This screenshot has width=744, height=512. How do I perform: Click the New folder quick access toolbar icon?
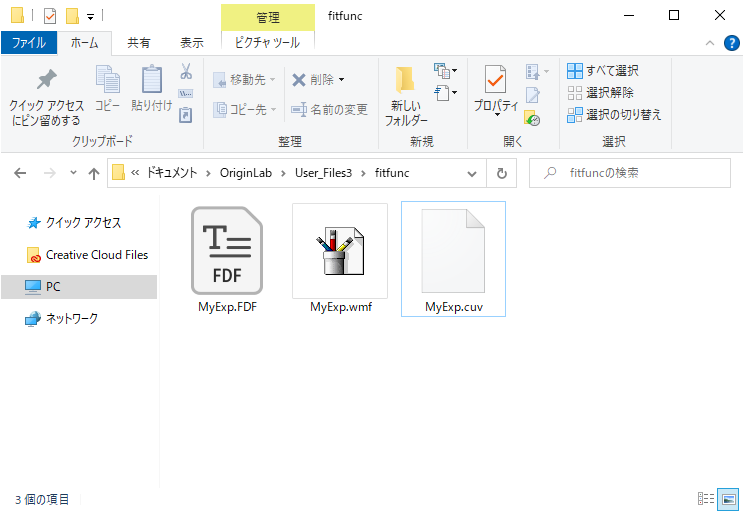(72, 16)
